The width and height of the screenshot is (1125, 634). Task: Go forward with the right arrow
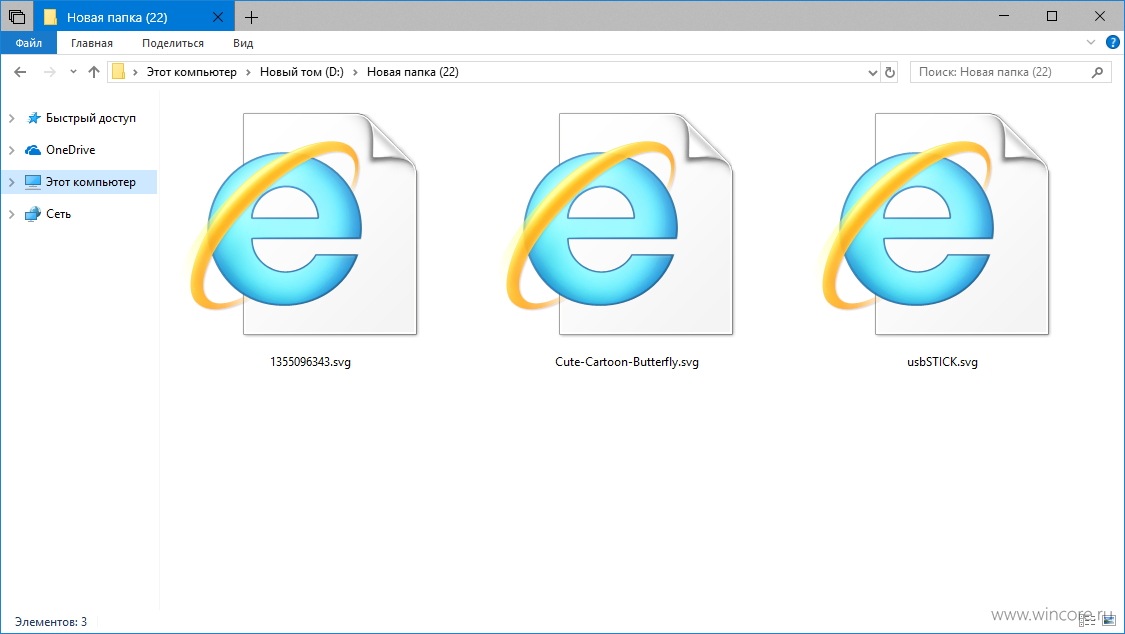(x=50, y=72)
